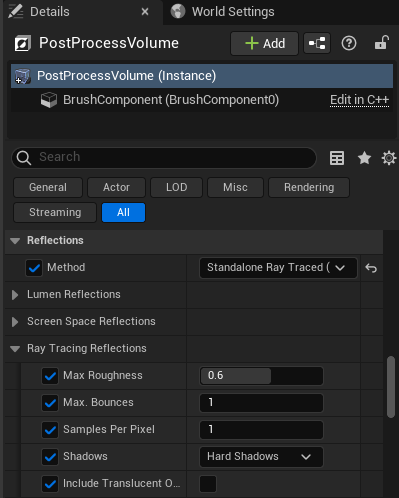This screenshot has height=498, width=399.
Task: Click the Max Roughness 0.6 slider
Action: click(x=261, y=376)
